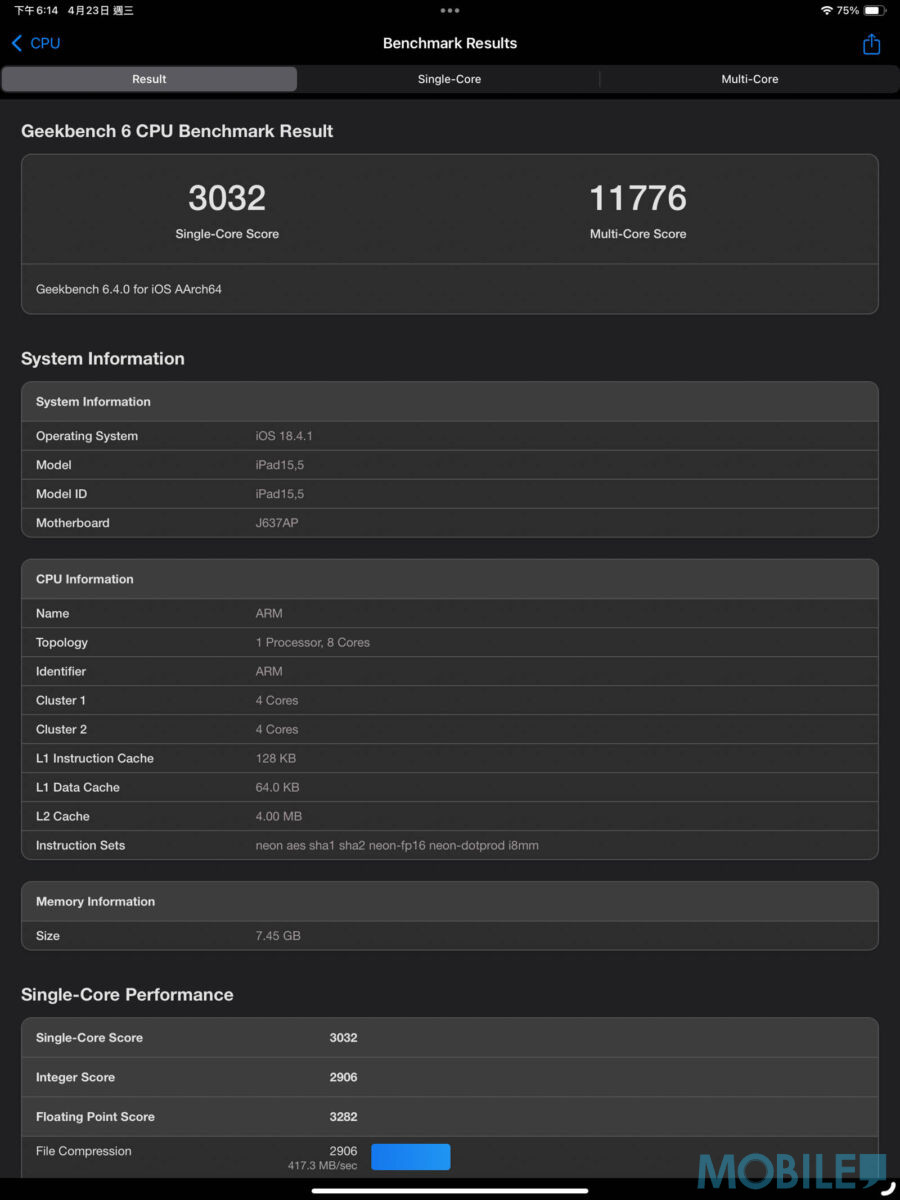
Task: Tap the Topology row in CPU Information
Action: coord(449,642)
